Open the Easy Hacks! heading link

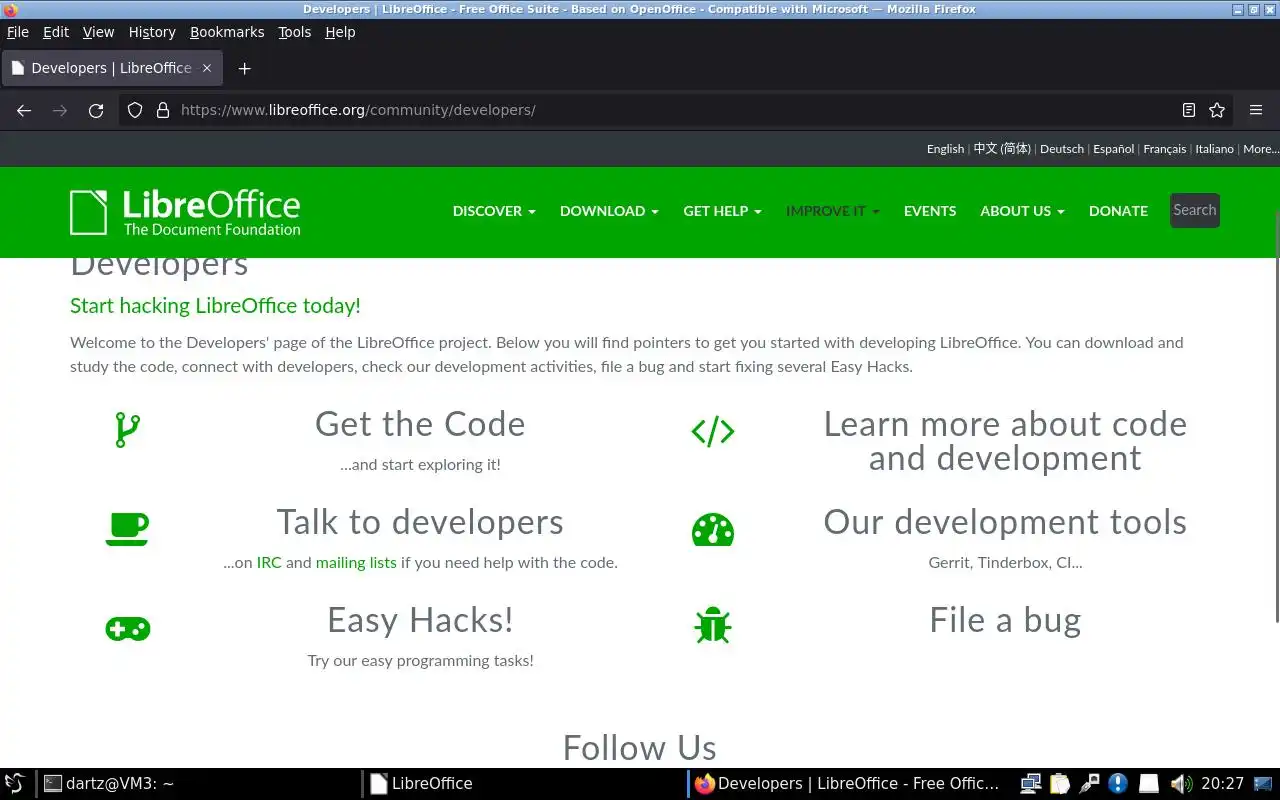point(420,621)
